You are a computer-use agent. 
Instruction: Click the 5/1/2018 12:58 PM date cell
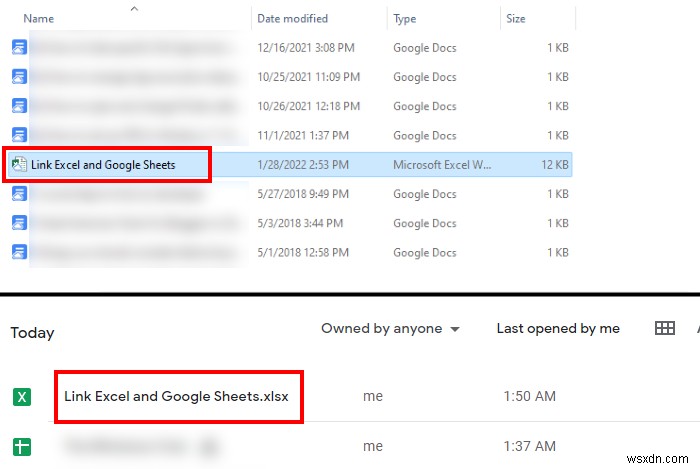pyautogui.click(x=303, y=253)
